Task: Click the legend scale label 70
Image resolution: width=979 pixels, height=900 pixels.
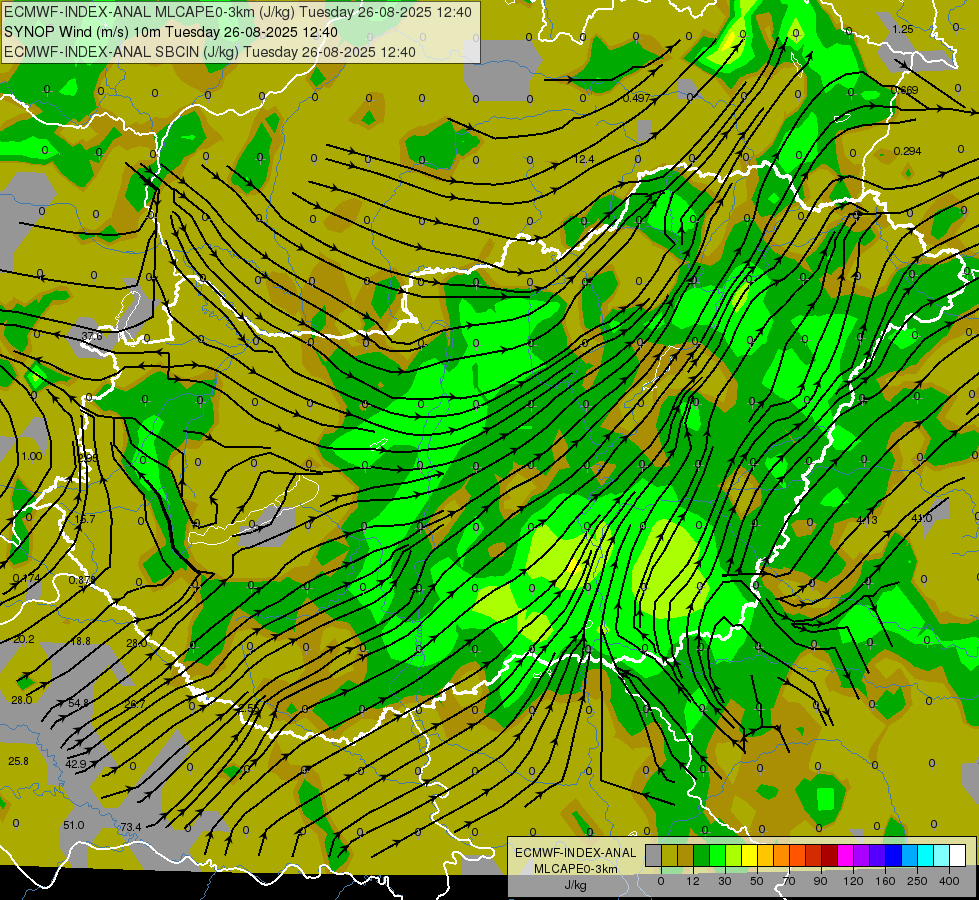Action: pyautogui.click(x=789, y=881)
